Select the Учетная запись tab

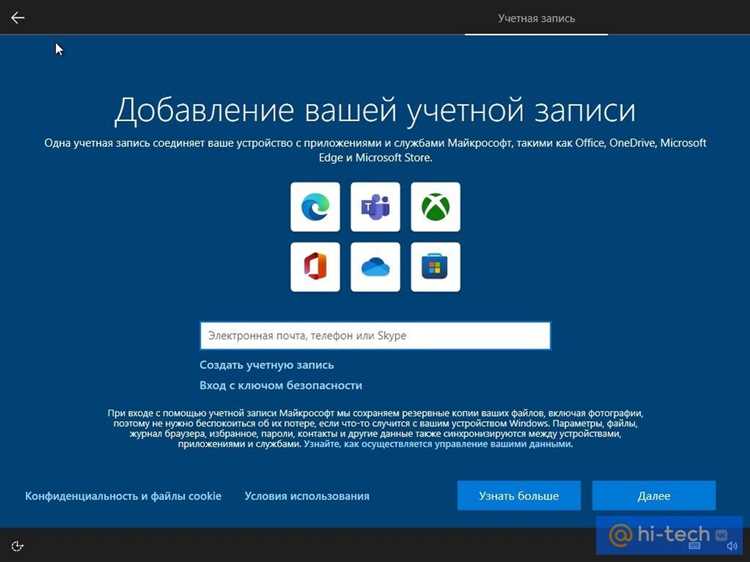[x=536, y=19]
